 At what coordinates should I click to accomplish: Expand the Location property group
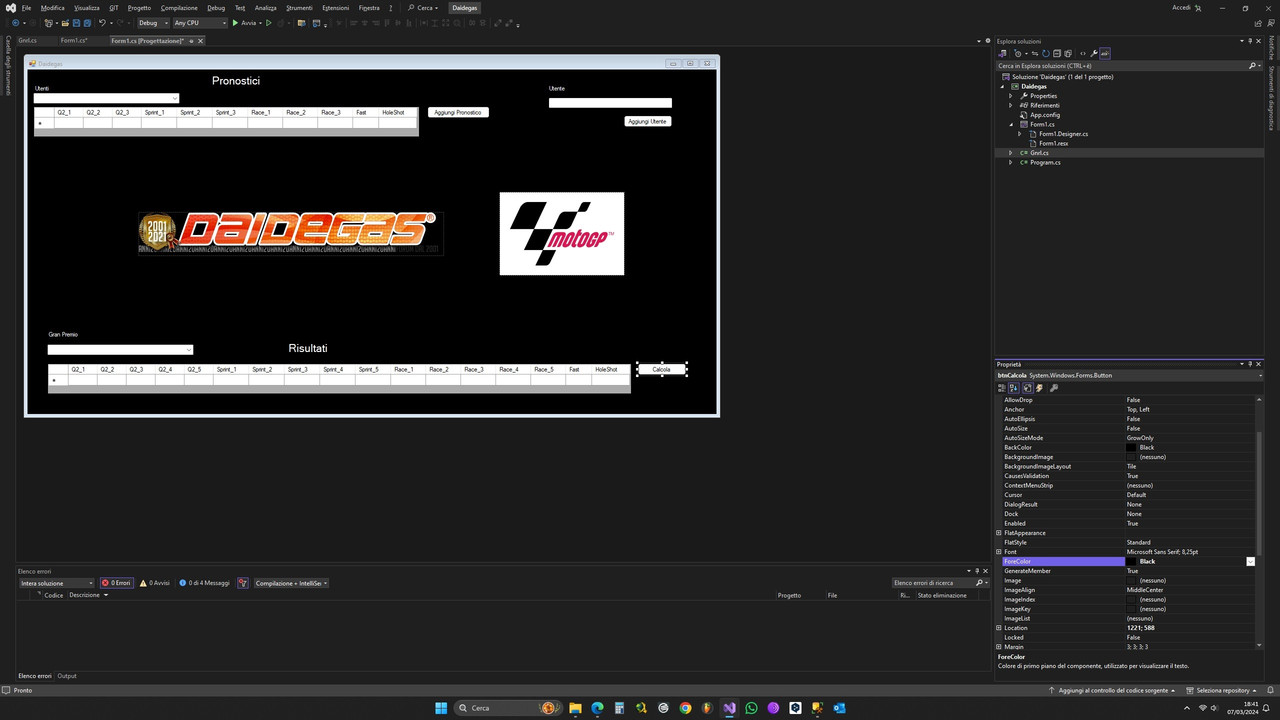(x=999, y=628)
